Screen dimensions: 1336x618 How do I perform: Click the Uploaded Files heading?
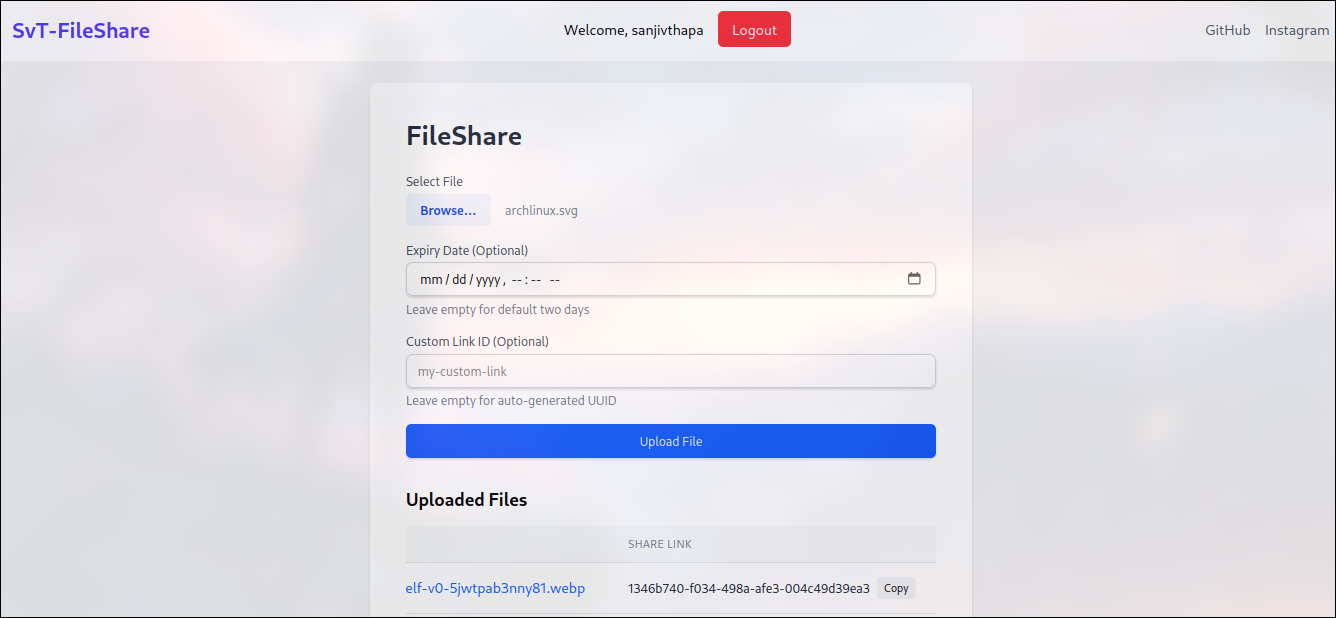click(x=466, y=499)
